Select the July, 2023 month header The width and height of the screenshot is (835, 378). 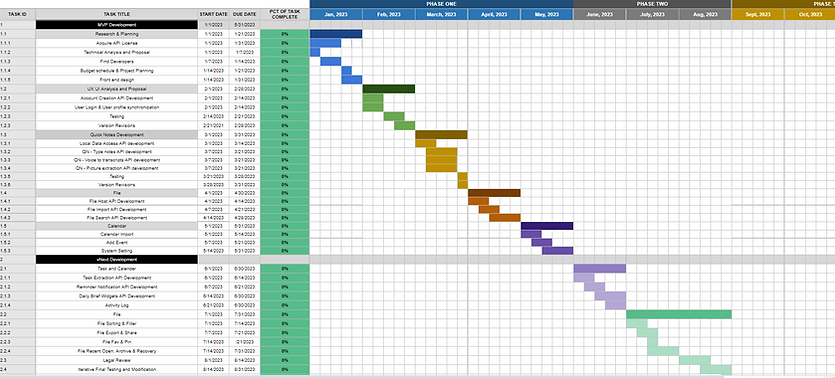coord(652,14)
